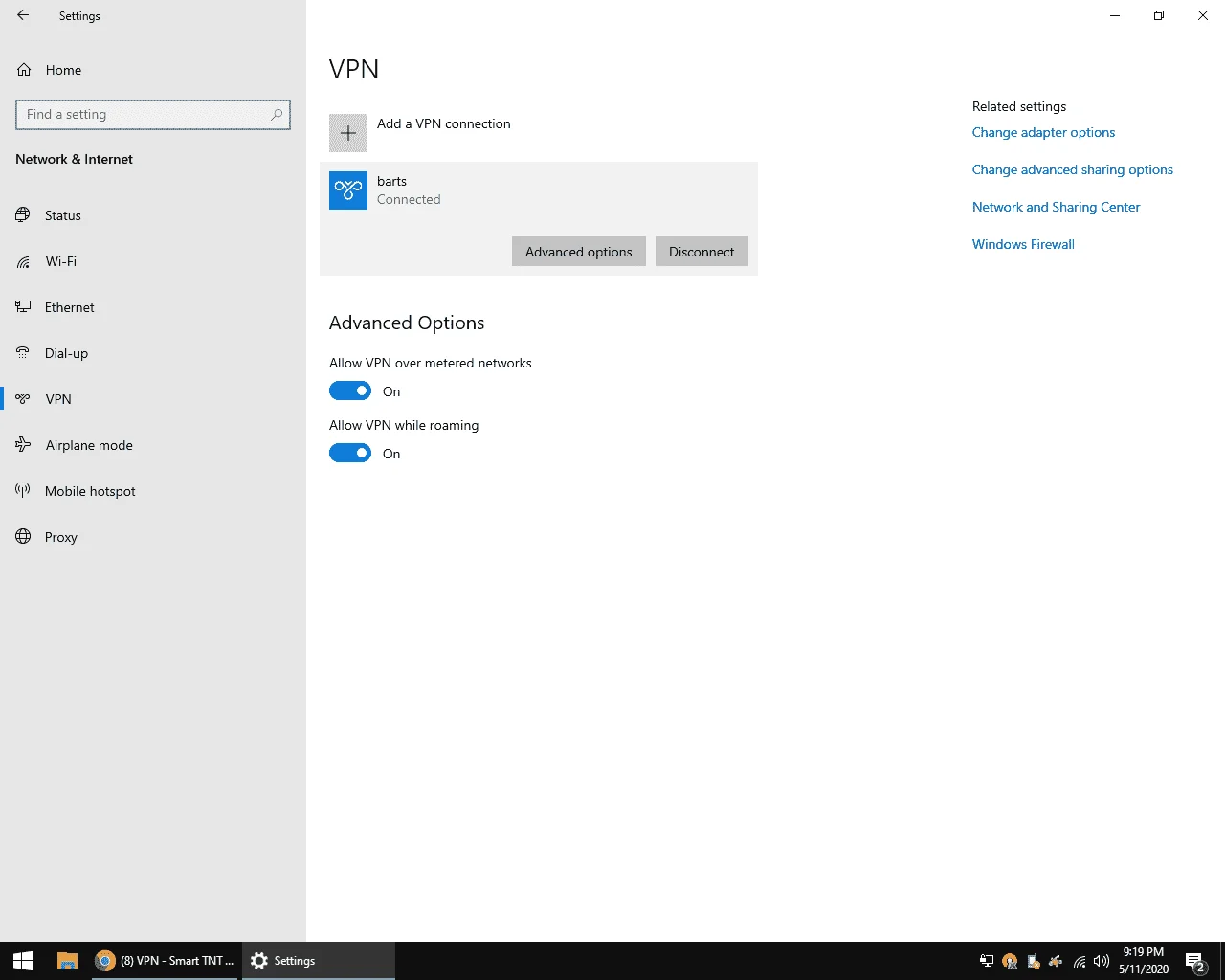Viewport: 1225px width, 980px height.
Task: Restore down the Settings window
Action: (x=1159, y=15)
